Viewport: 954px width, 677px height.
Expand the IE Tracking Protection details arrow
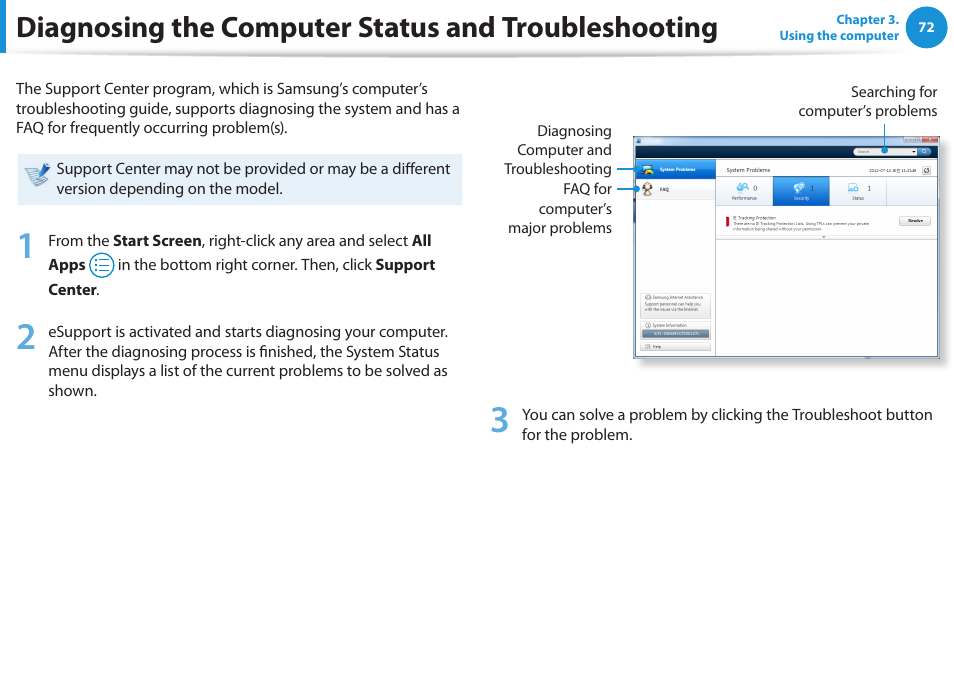[824, 237]
